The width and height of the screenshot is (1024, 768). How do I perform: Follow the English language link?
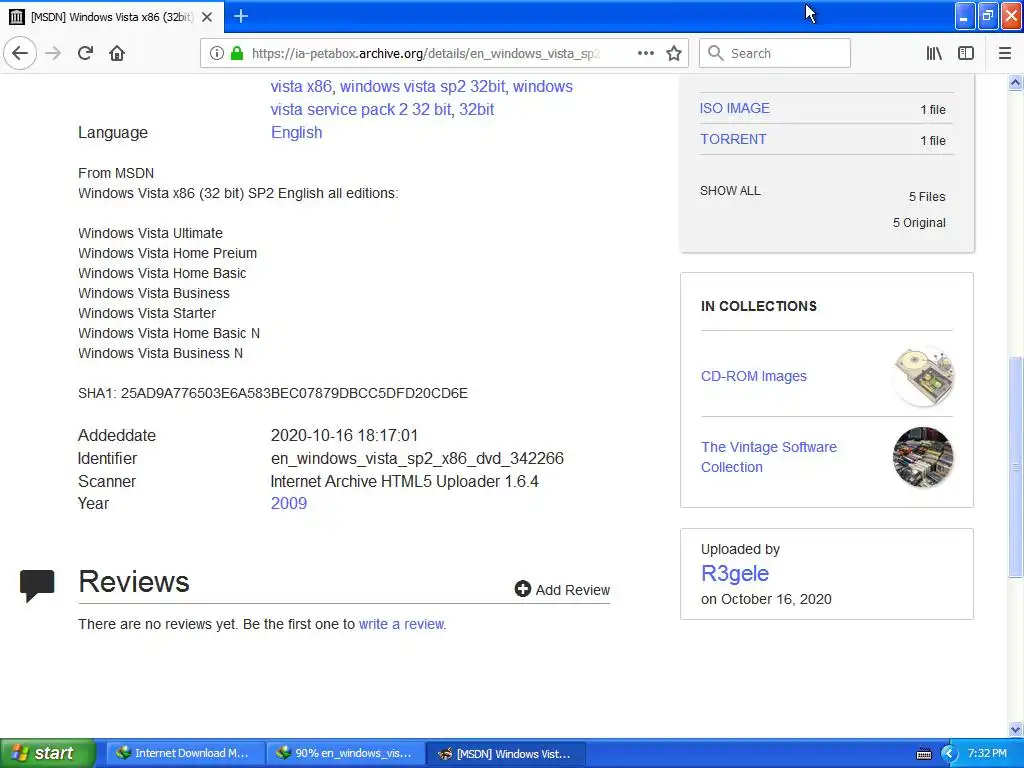pos(296,133)
